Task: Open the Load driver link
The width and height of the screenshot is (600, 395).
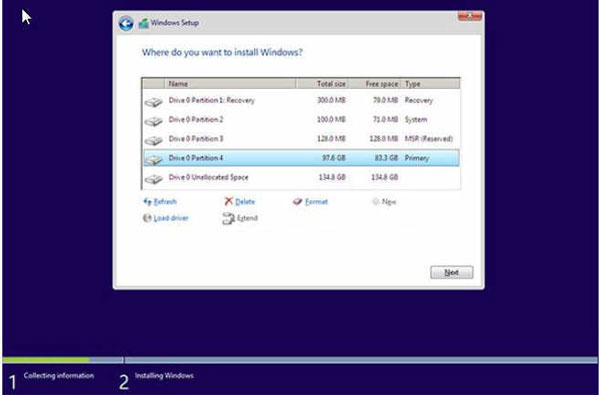Action: [171, 218]
